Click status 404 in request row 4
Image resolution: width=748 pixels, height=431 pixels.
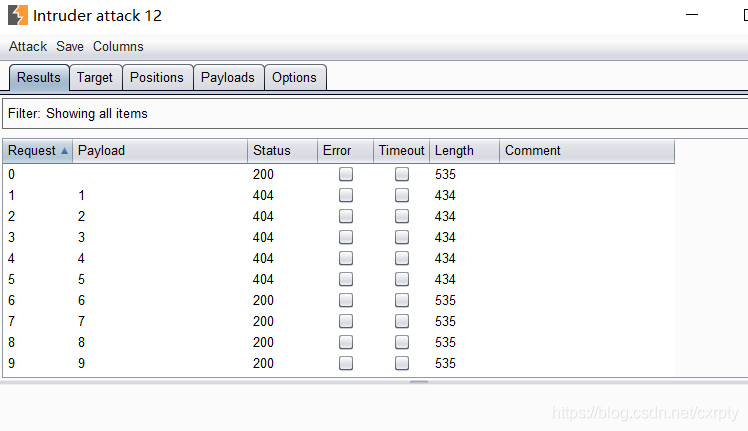[x=263, y=258]
